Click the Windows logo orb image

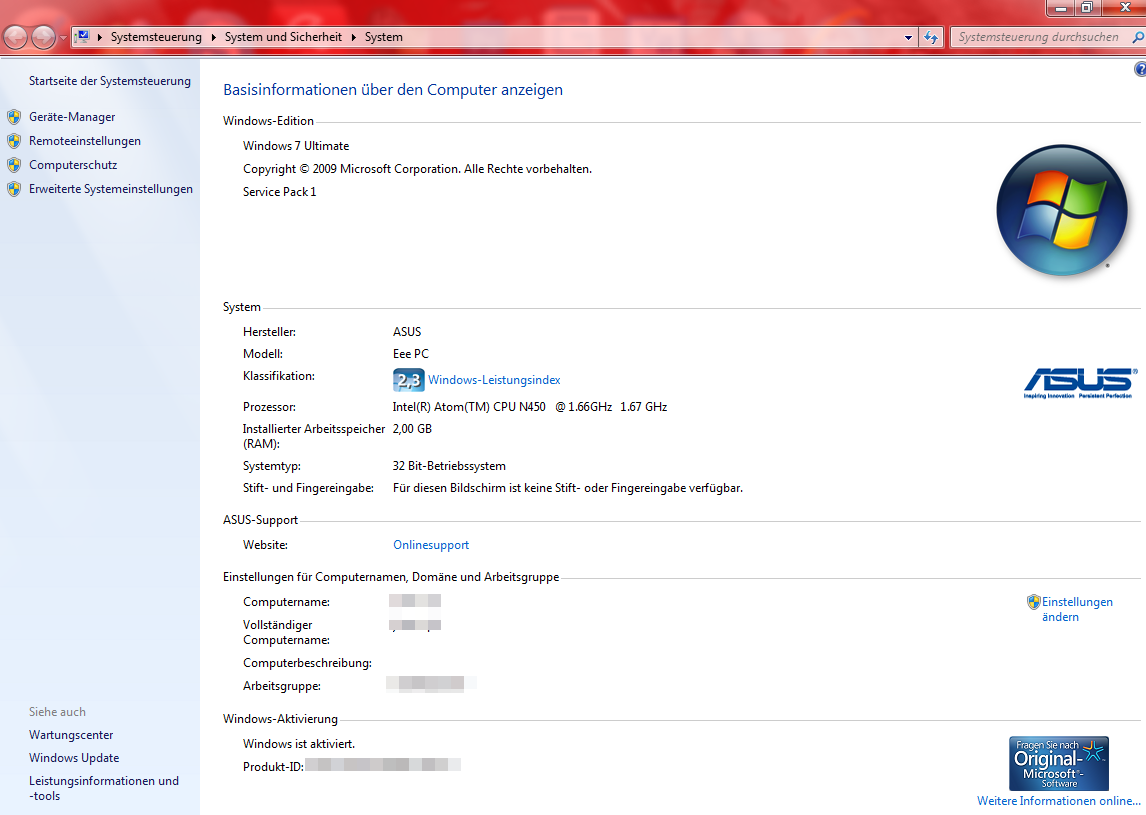(x=1061, y=210)
